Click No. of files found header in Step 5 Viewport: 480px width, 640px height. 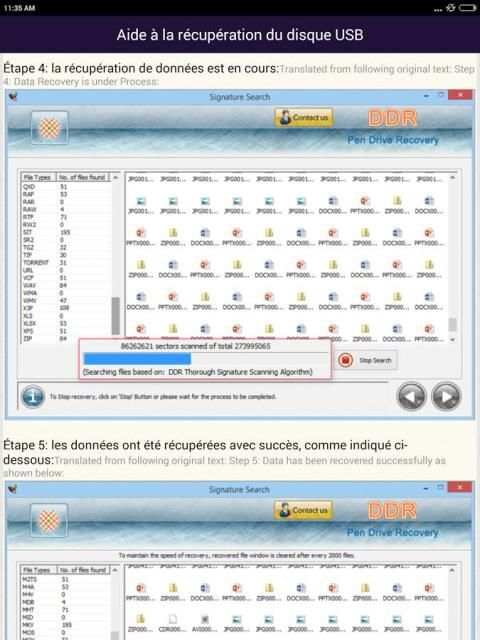click(82, 570)
